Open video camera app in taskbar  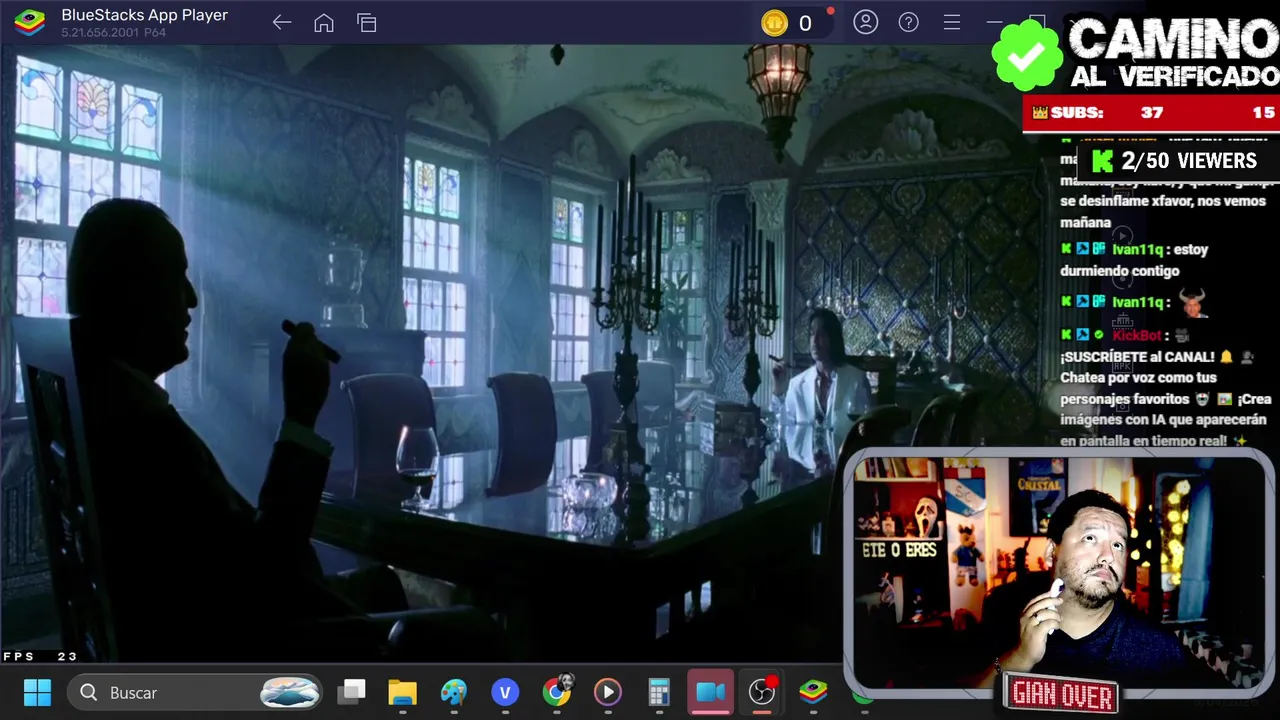[711, 692]
